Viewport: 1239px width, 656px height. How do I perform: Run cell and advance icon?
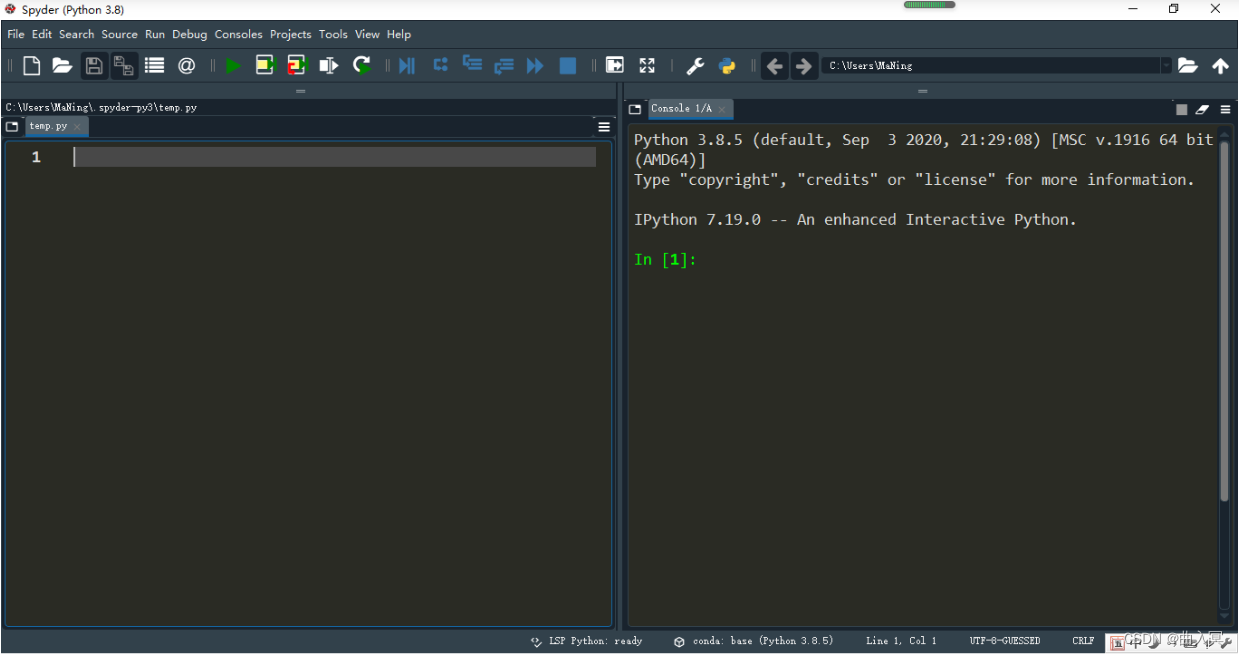297,66
